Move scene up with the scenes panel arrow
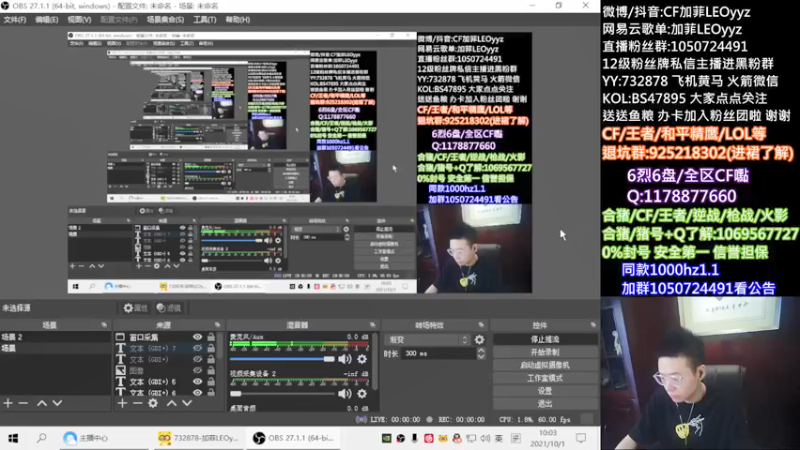800x450 pixels. (42, 403)
